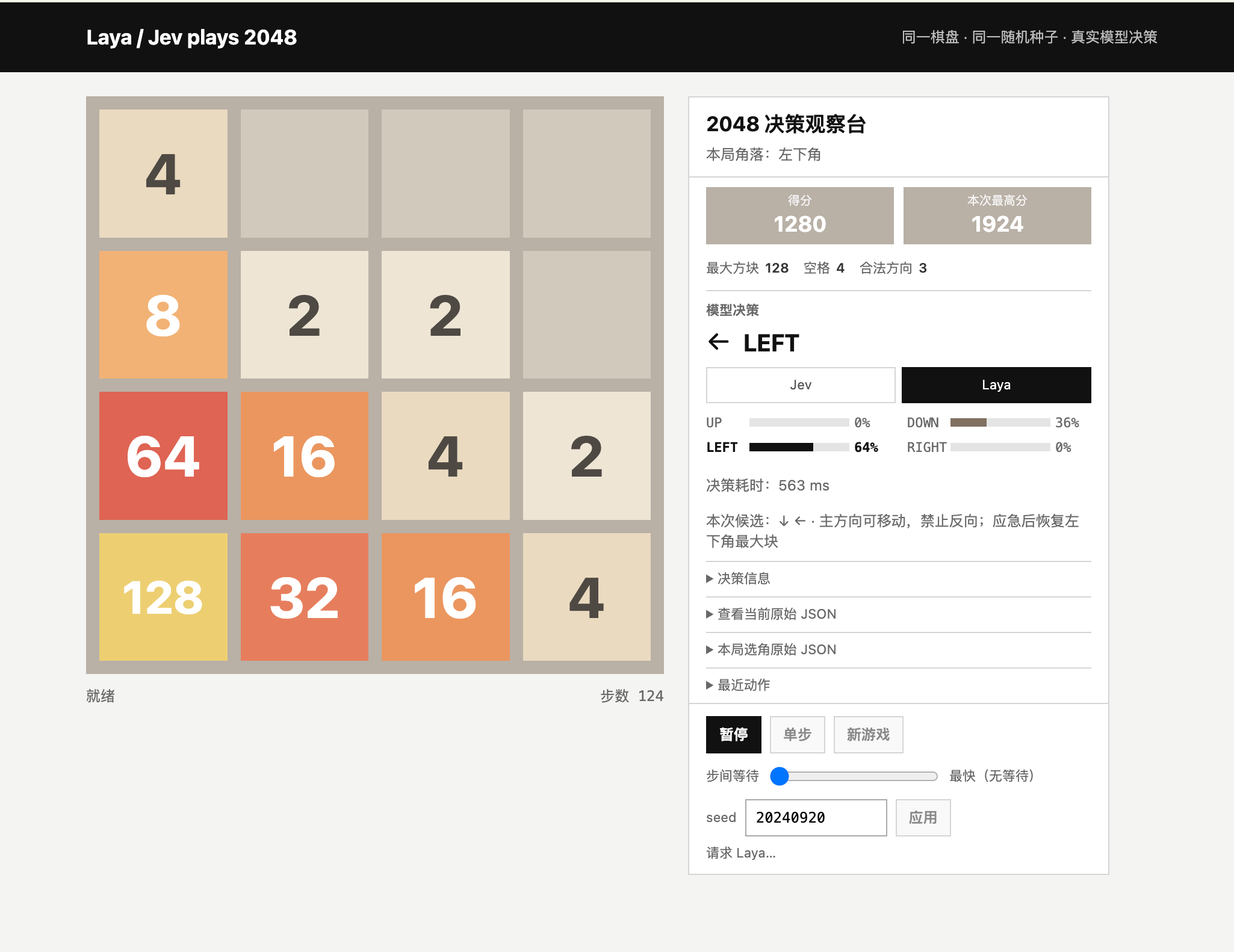The width and height of the screenshot is (1234, 952).
Task: Click the 单步 single-step button
Action: coord(797,735)
